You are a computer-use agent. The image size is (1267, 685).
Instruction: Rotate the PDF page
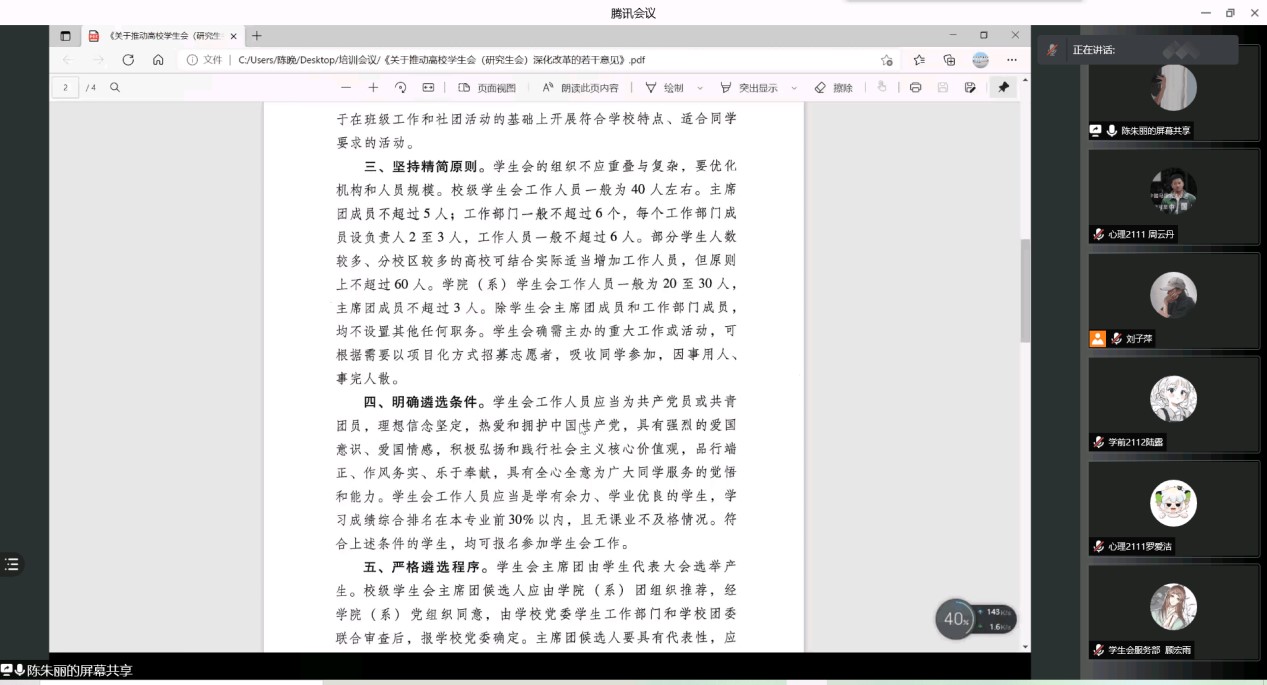click(400, 88)
